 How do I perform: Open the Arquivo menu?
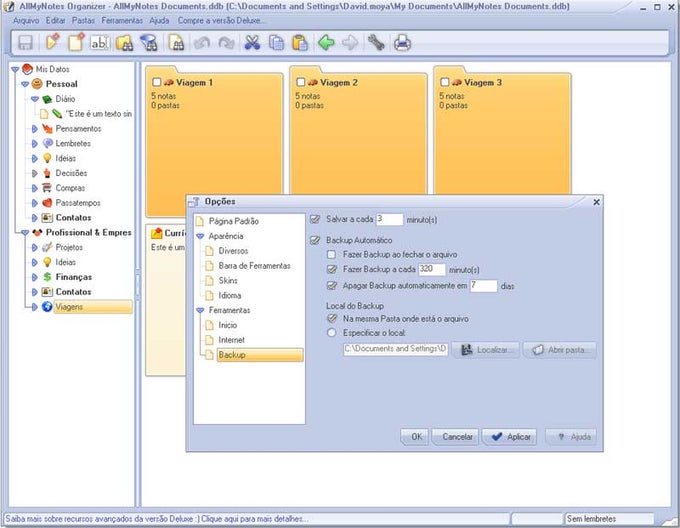tap(26, 20)
